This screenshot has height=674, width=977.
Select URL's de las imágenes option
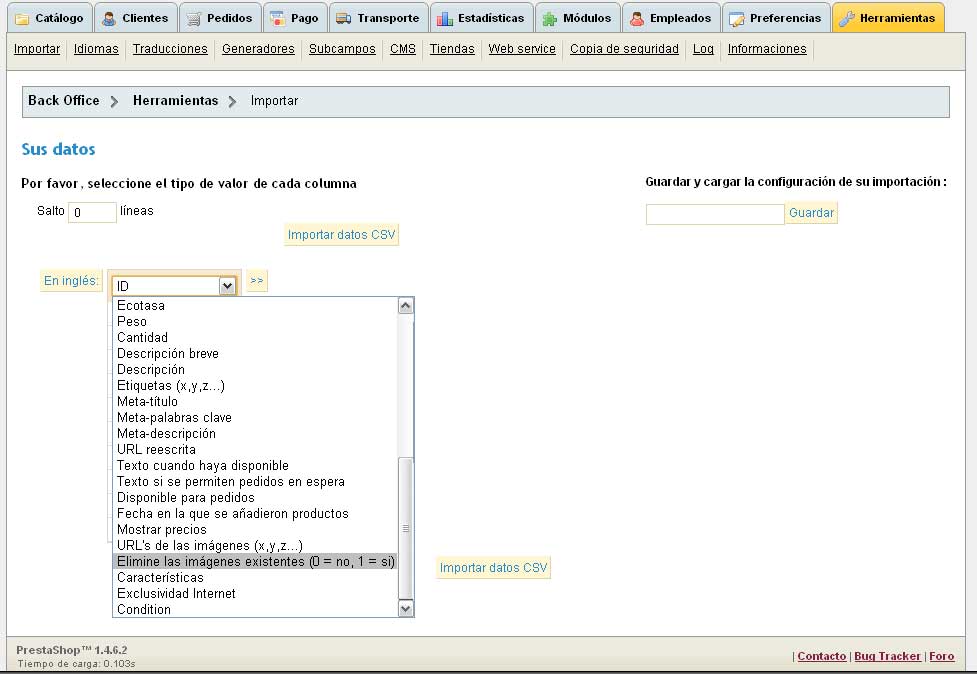[255, 545]
